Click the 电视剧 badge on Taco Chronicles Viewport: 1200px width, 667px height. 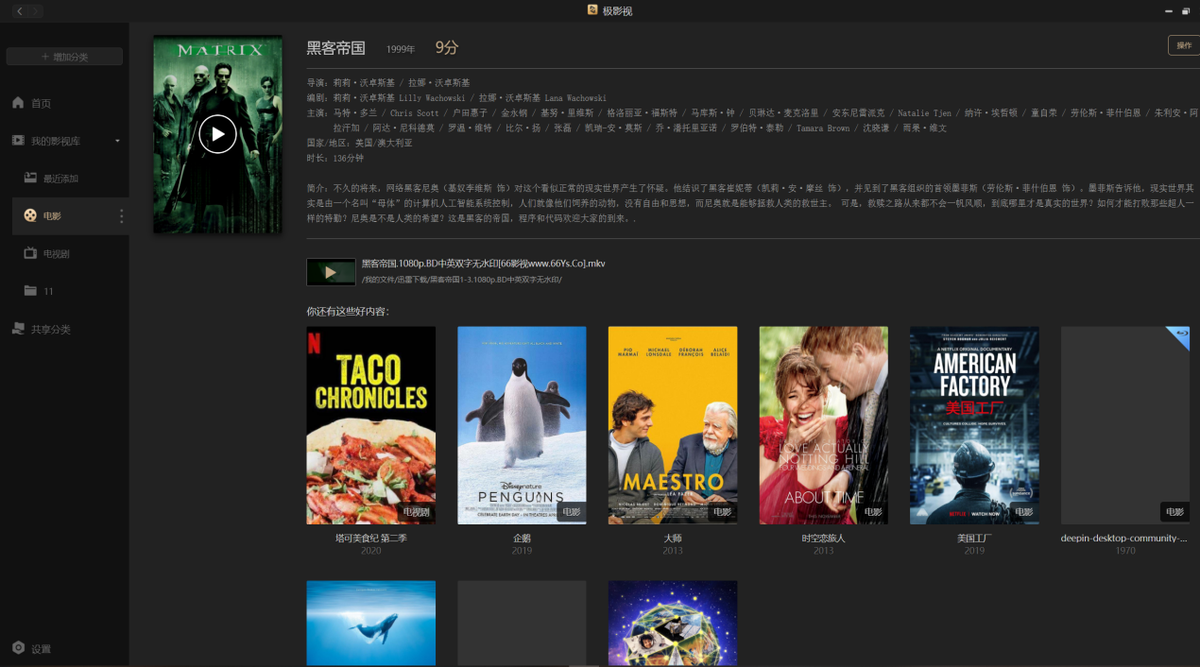(x=416, y=512)
